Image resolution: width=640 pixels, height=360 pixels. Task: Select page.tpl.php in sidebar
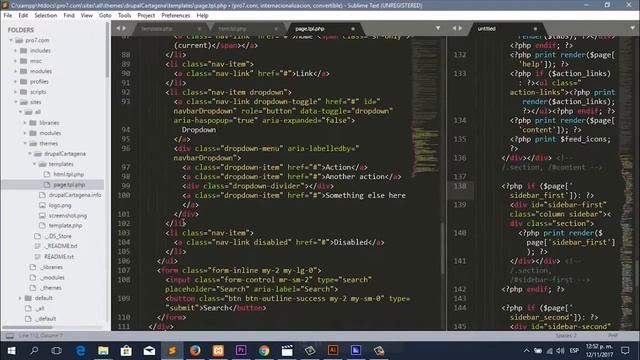pyautogui.click(x=69, y=185)
